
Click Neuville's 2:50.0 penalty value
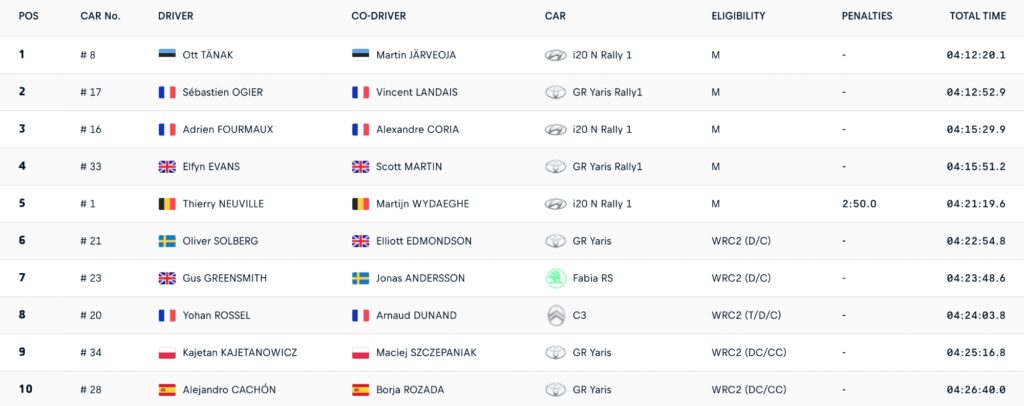tap(859, 204)
